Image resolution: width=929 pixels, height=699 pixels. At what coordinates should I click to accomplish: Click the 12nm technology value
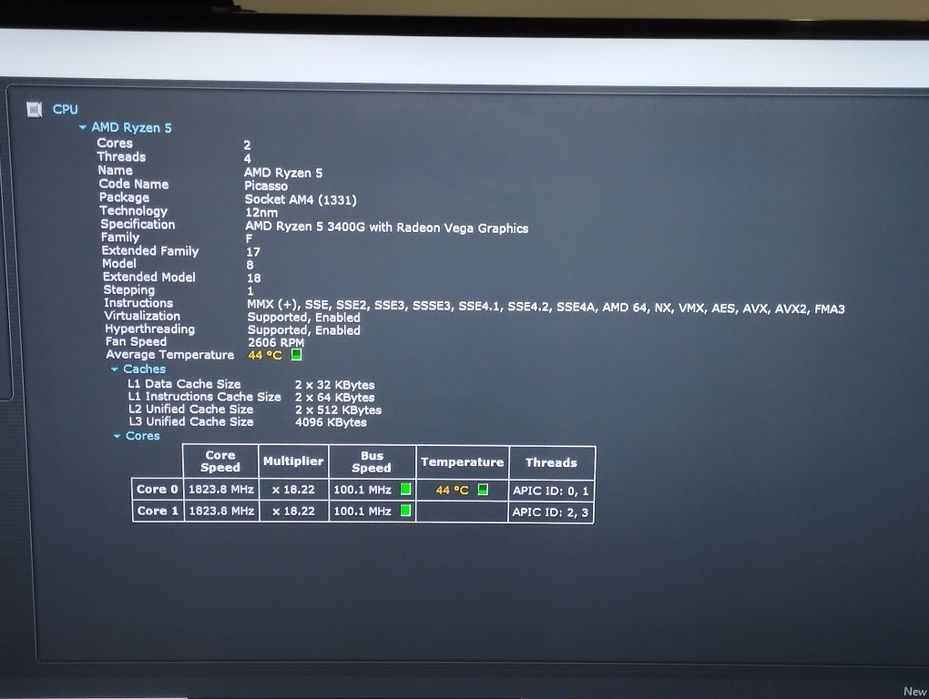point(261,213)
